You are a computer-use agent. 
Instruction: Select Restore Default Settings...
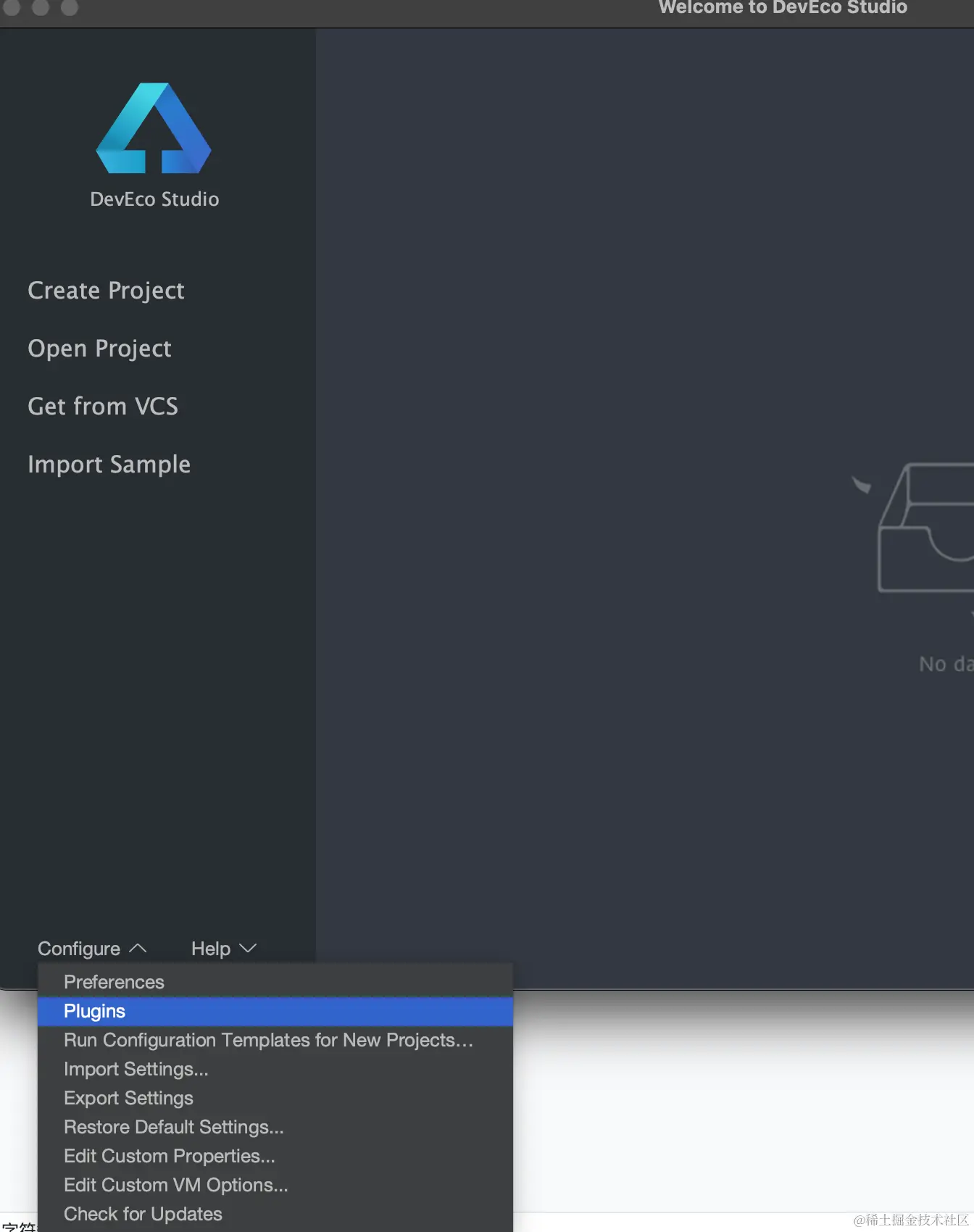tap(275, 1127)
